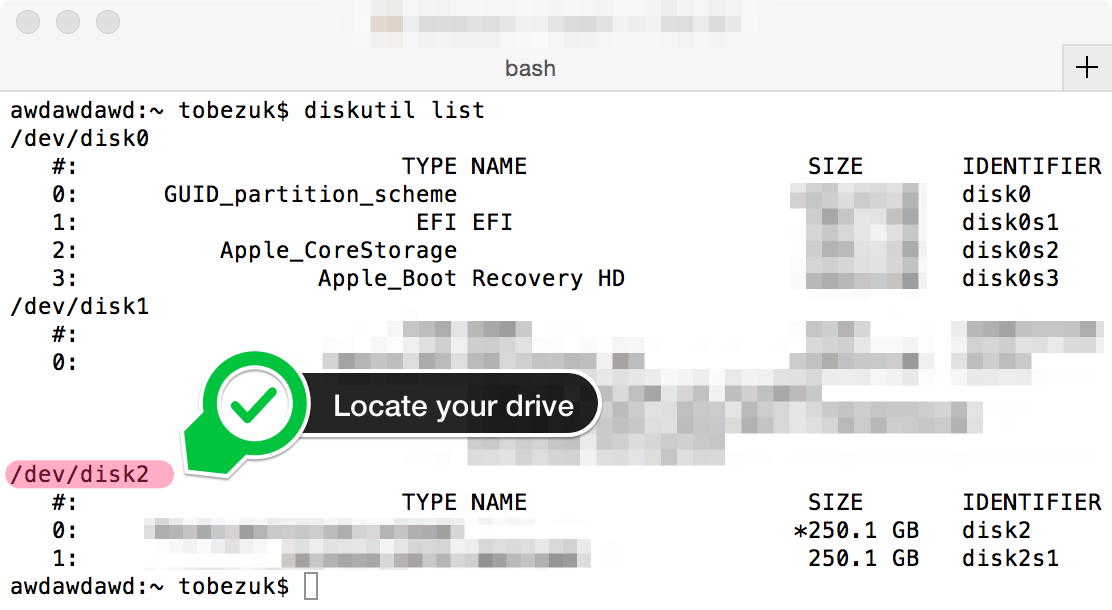Click the highlighted /dev/disk2 text
1112x610 pixels.
pos(80,474)
